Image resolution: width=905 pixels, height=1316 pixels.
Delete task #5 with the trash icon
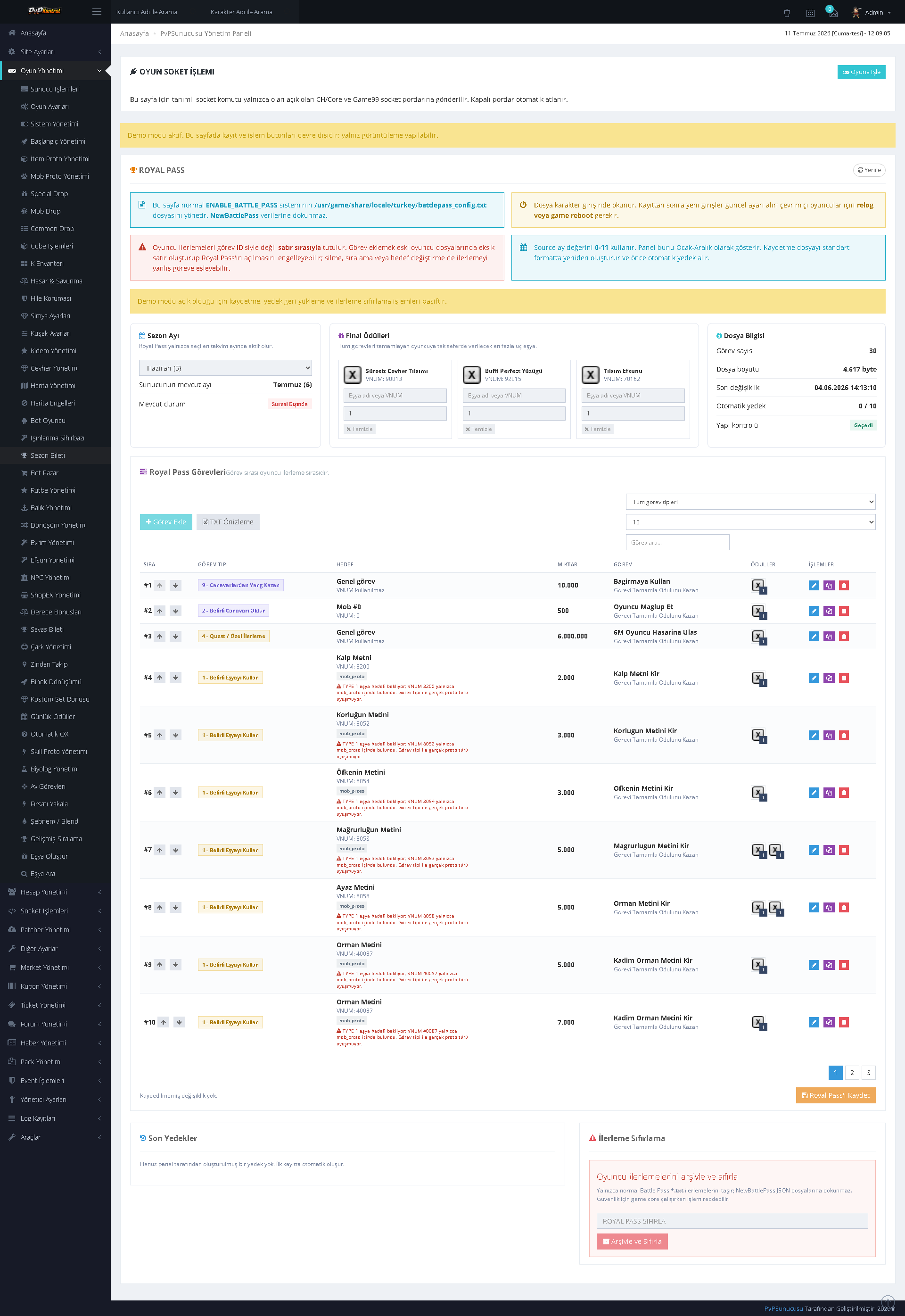tap(844, 735)
